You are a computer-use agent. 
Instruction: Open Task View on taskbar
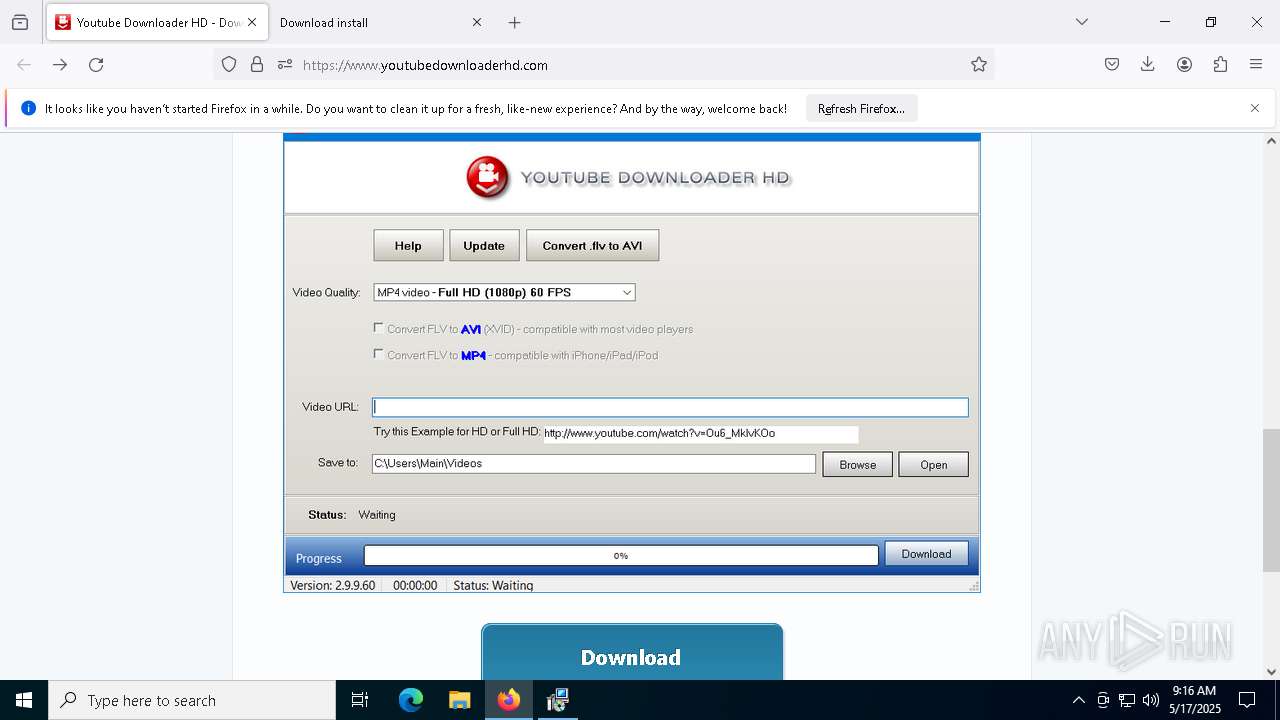pos(360,700)
